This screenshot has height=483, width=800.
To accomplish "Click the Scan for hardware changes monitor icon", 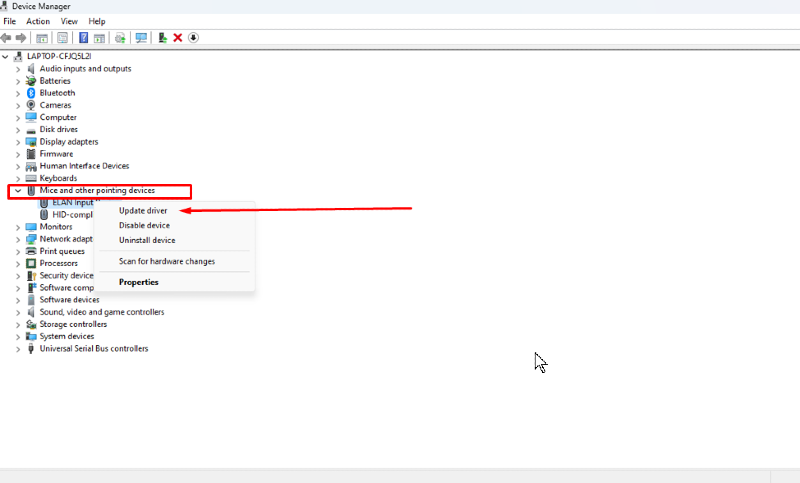I will tap(141, 38).
